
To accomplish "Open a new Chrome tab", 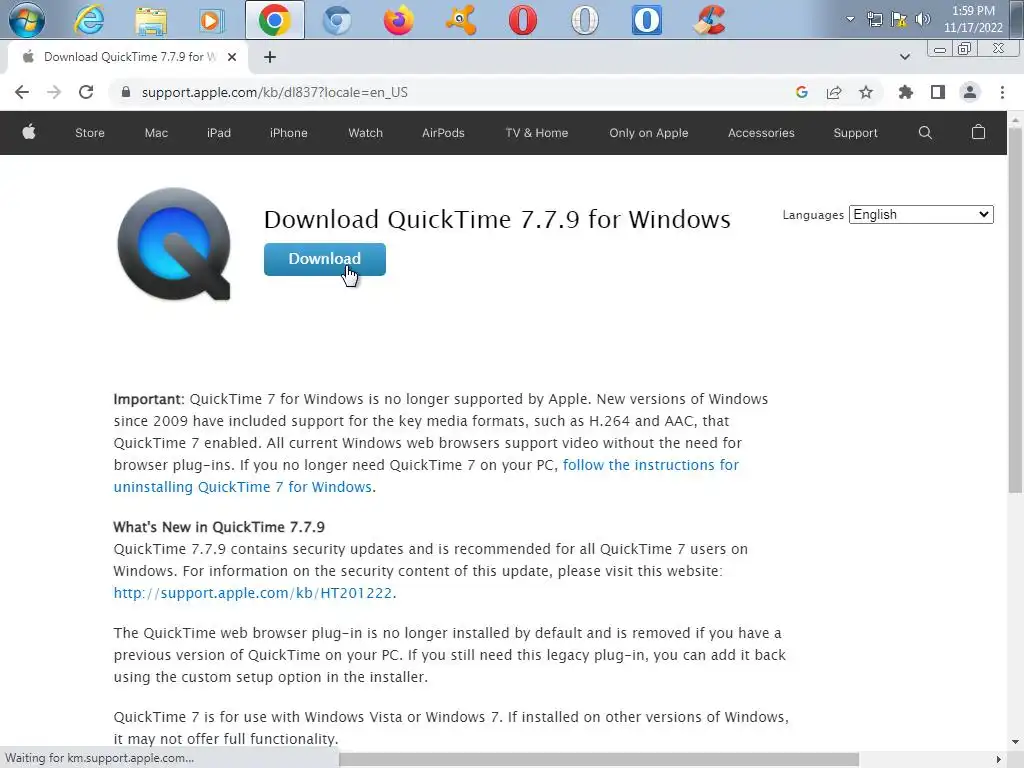I will 270,57.
